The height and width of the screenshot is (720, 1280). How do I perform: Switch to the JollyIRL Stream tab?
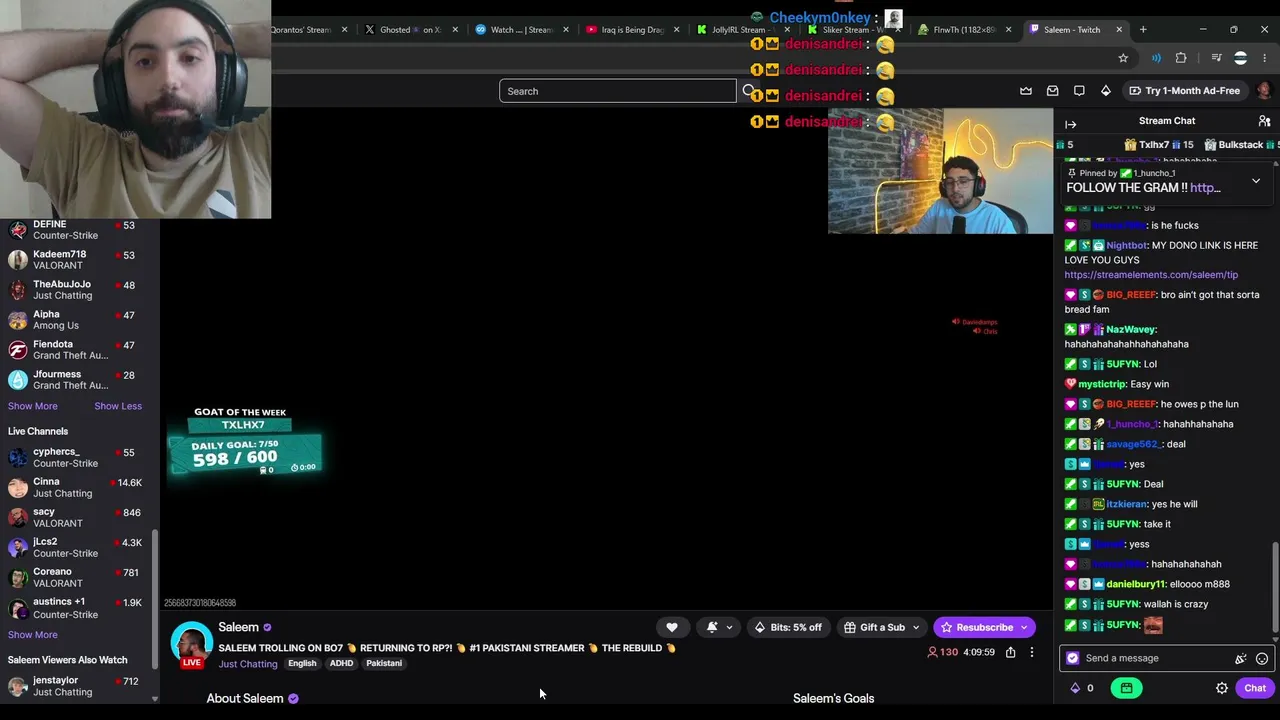743,30
